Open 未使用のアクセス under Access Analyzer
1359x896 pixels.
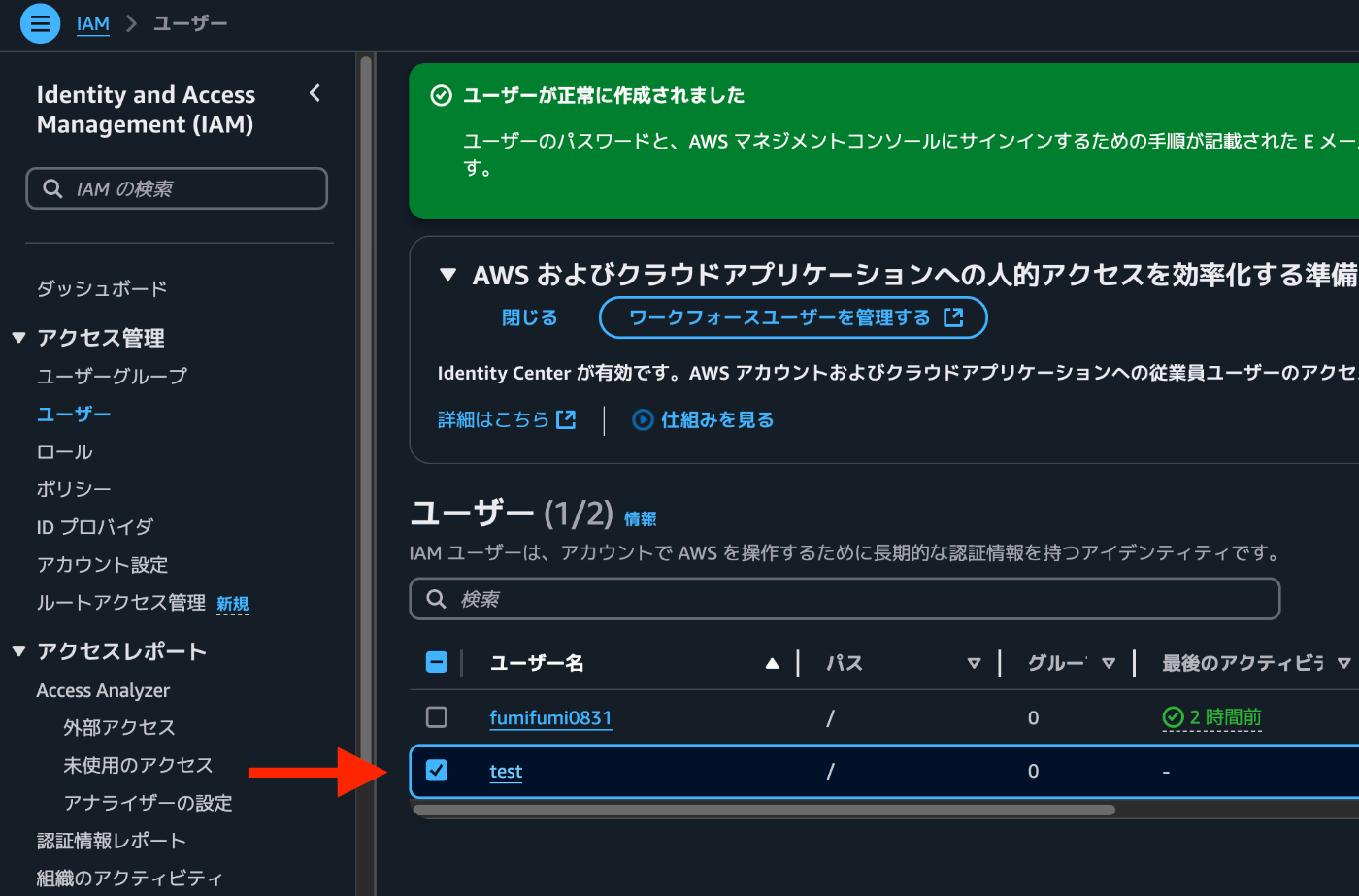pyautogui.click(x=138, y=765)
